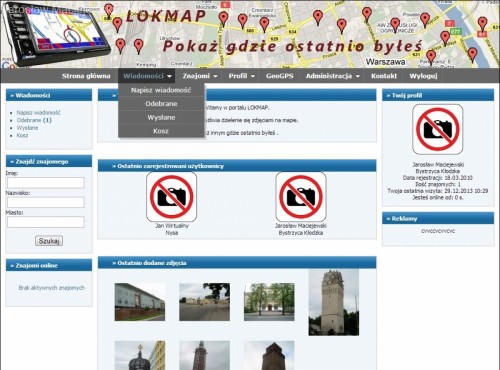Viewport: 500px width, 370px height.
Task: Focus the Imię input field
Action: coord(46,183)
